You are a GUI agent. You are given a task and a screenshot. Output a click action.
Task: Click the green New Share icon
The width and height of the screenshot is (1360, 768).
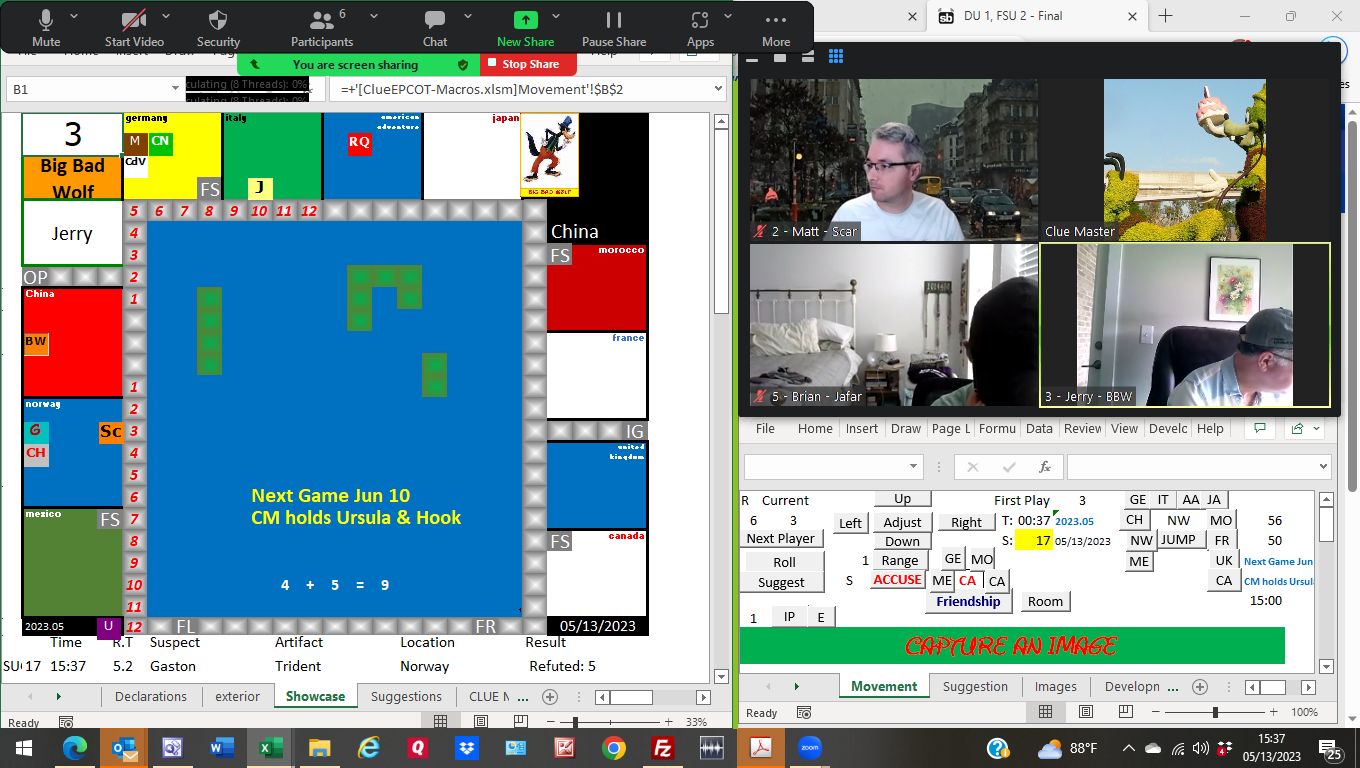525,20
